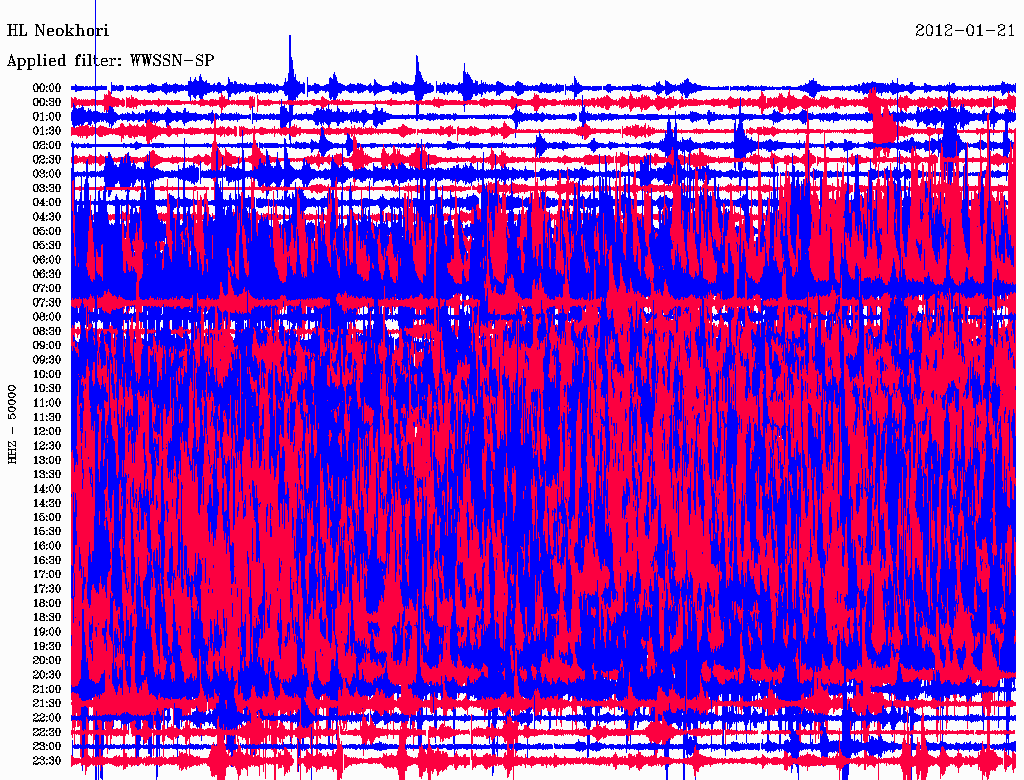Select the 07:00 time label

[x=47, y=288]
